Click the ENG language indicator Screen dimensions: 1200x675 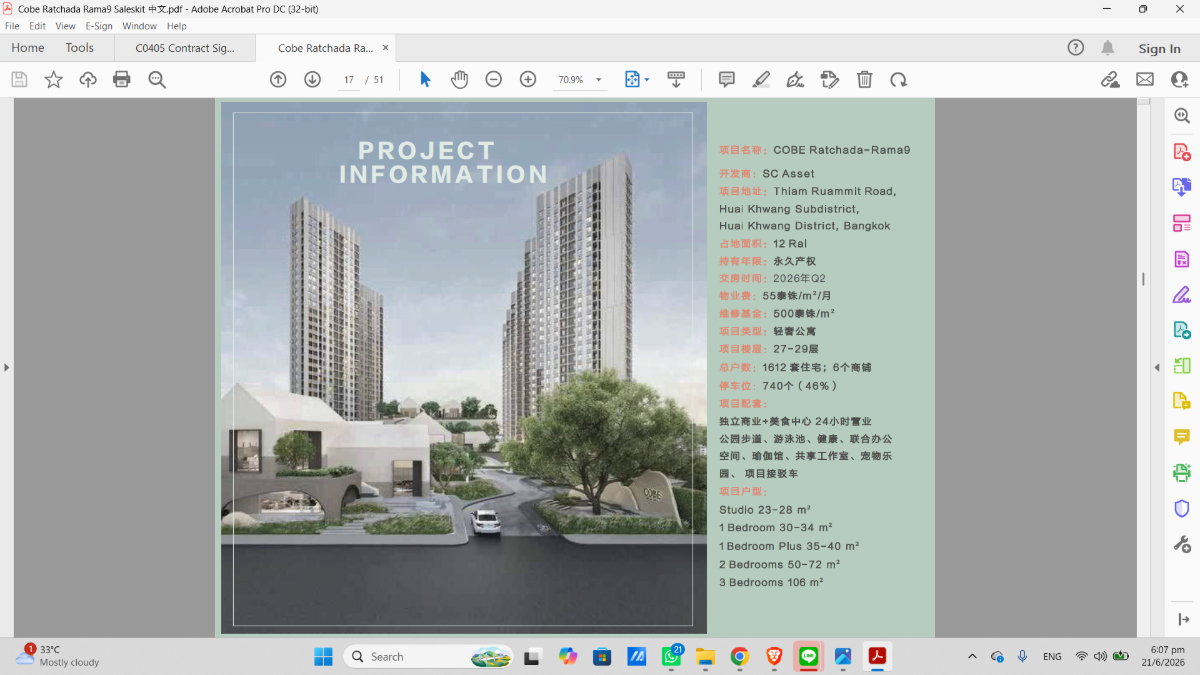click(x=1052, y=657)
